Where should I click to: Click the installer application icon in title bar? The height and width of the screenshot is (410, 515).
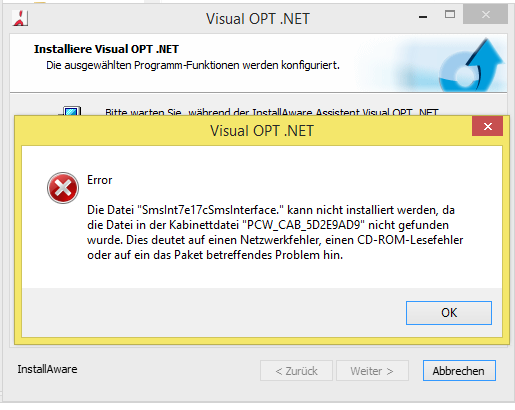pyautogui.click(x=20, y=18)
